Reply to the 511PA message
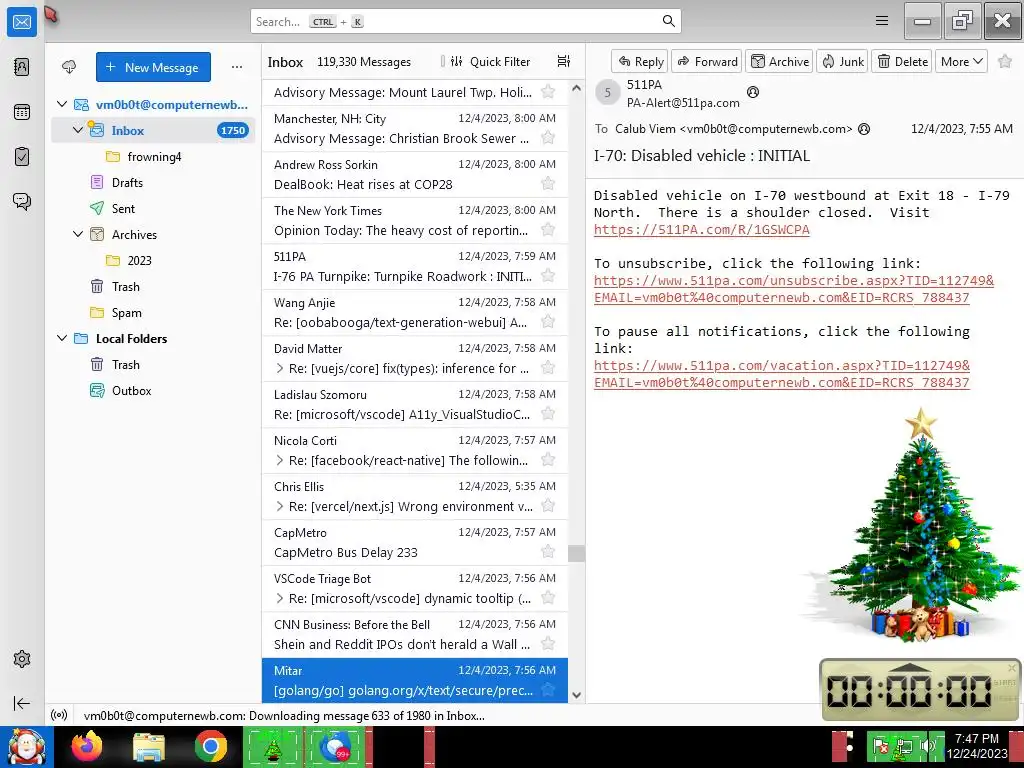1024x768 pixels. pos(640,61)
